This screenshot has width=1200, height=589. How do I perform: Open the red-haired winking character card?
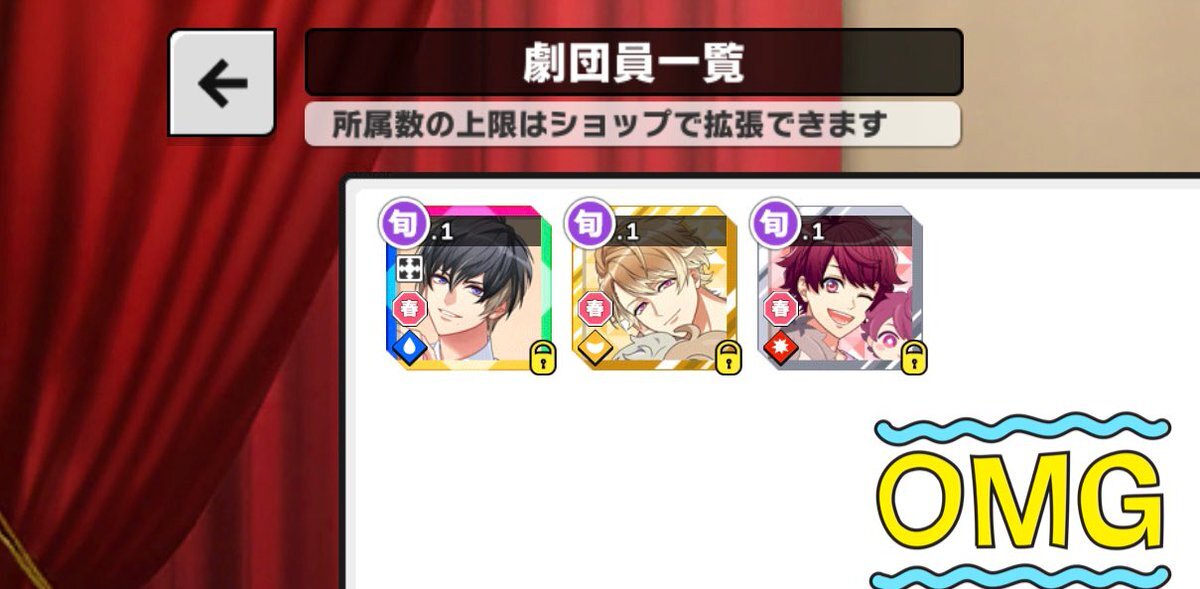click(841, 288)
